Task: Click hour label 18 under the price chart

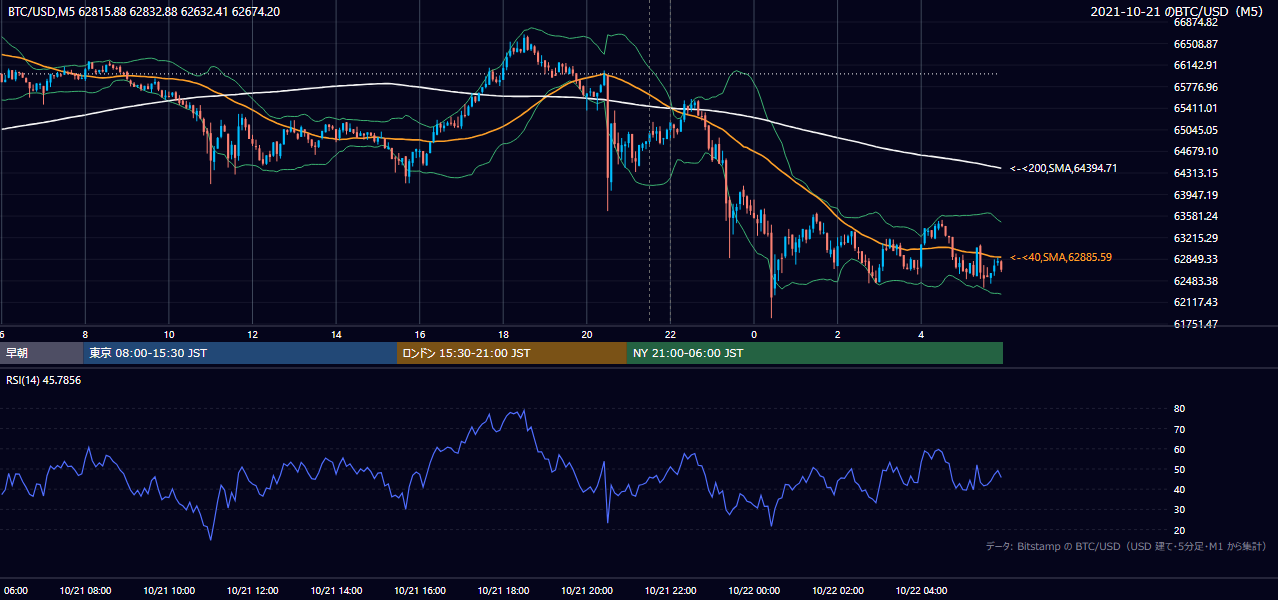Action: pos(503,334)
